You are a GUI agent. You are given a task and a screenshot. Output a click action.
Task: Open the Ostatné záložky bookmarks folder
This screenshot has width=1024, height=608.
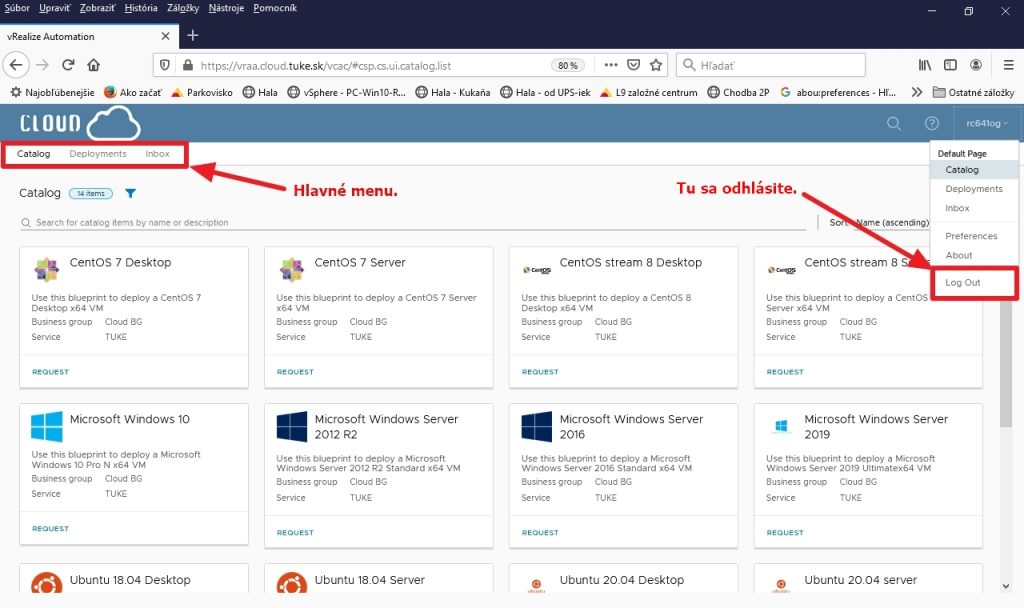coord(973,93)
